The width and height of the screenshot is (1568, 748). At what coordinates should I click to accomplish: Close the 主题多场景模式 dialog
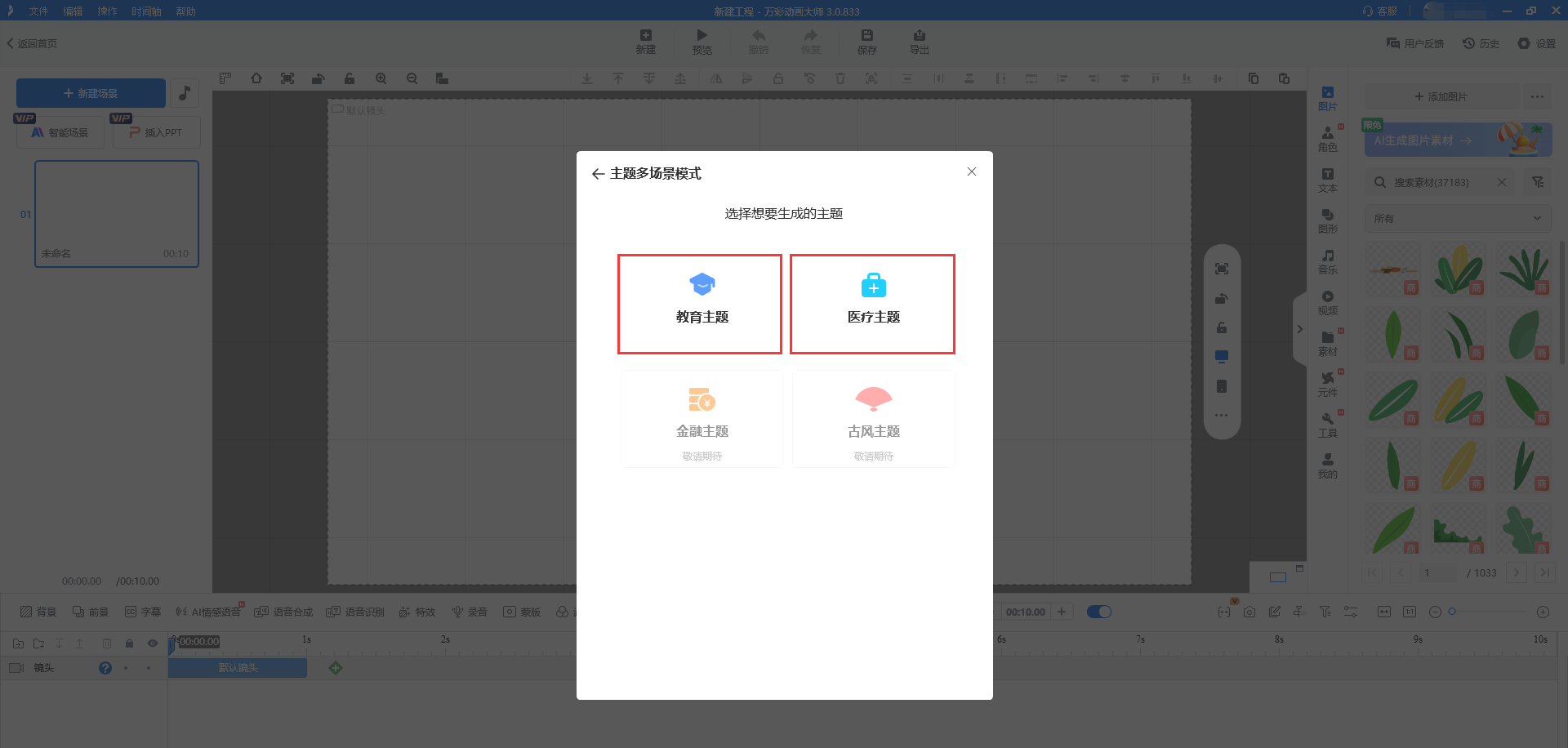click(x=971, y=171)
